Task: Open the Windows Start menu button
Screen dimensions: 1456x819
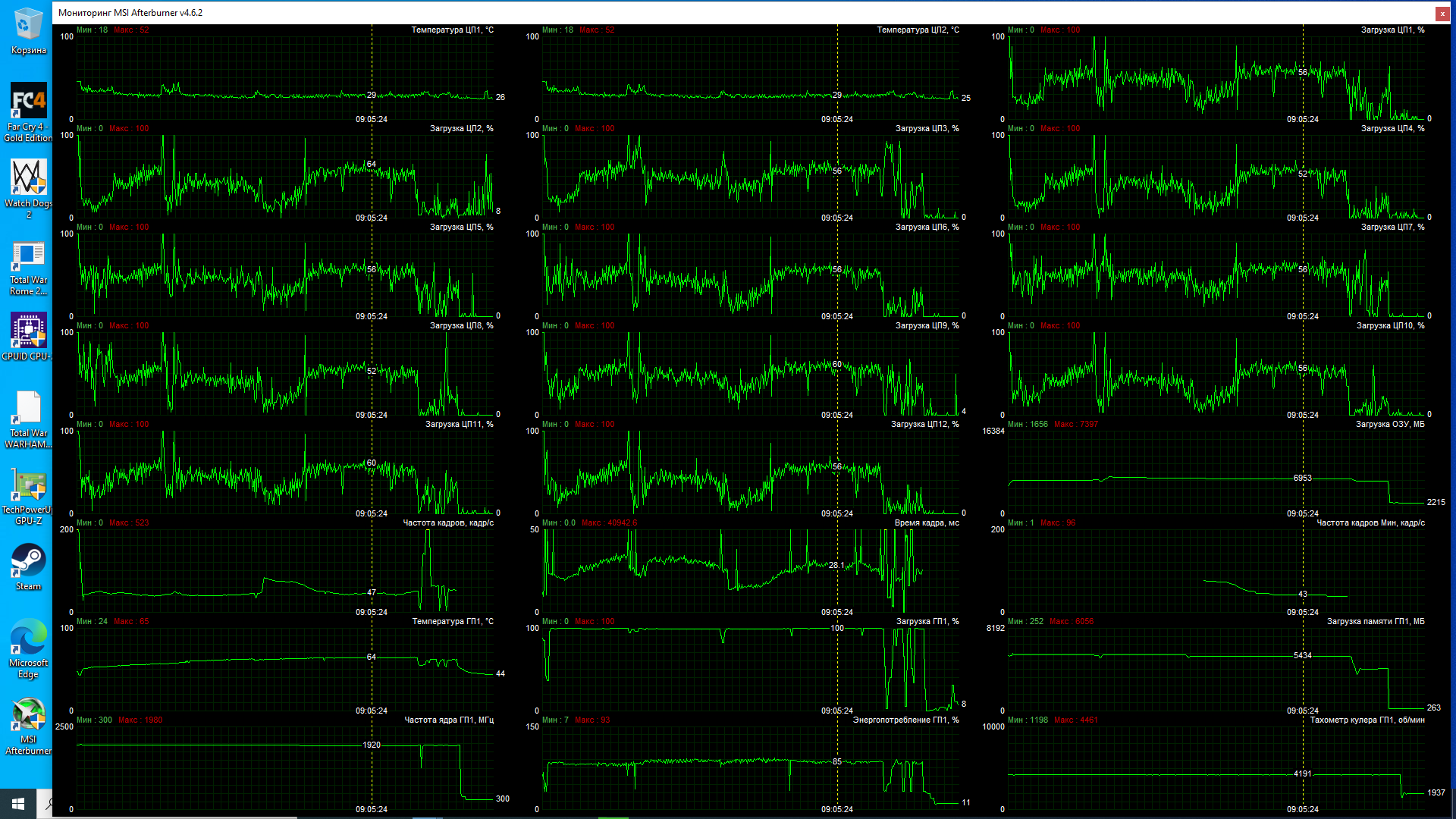Action: (18, 803)
